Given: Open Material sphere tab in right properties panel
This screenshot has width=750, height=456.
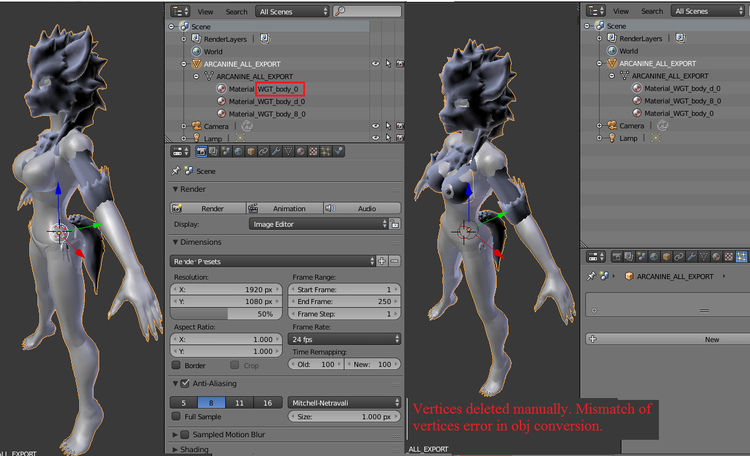Looking at the screenshot, I should tap(716, 257).
